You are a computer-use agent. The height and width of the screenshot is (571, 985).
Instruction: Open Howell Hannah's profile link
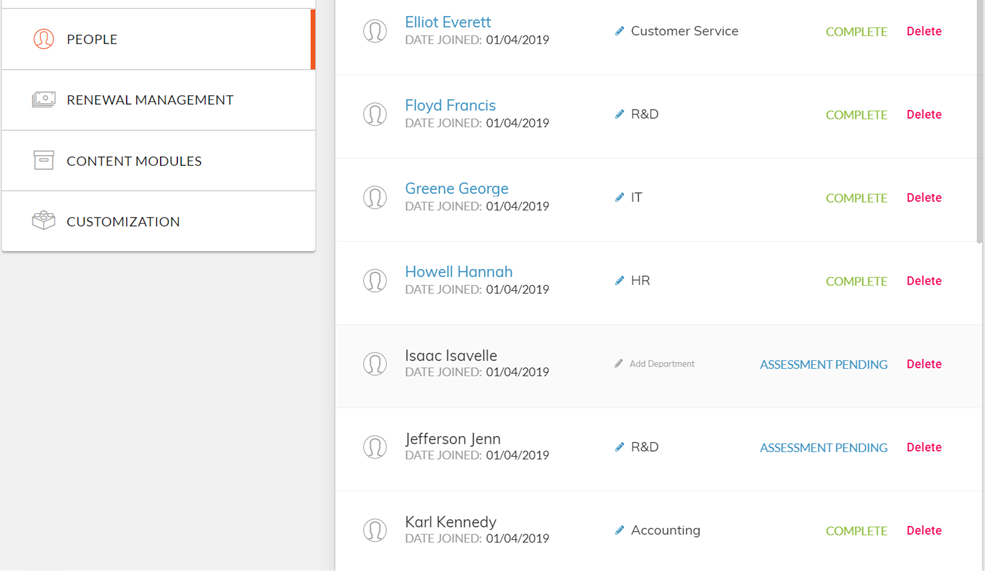click(x=459, y=271)
